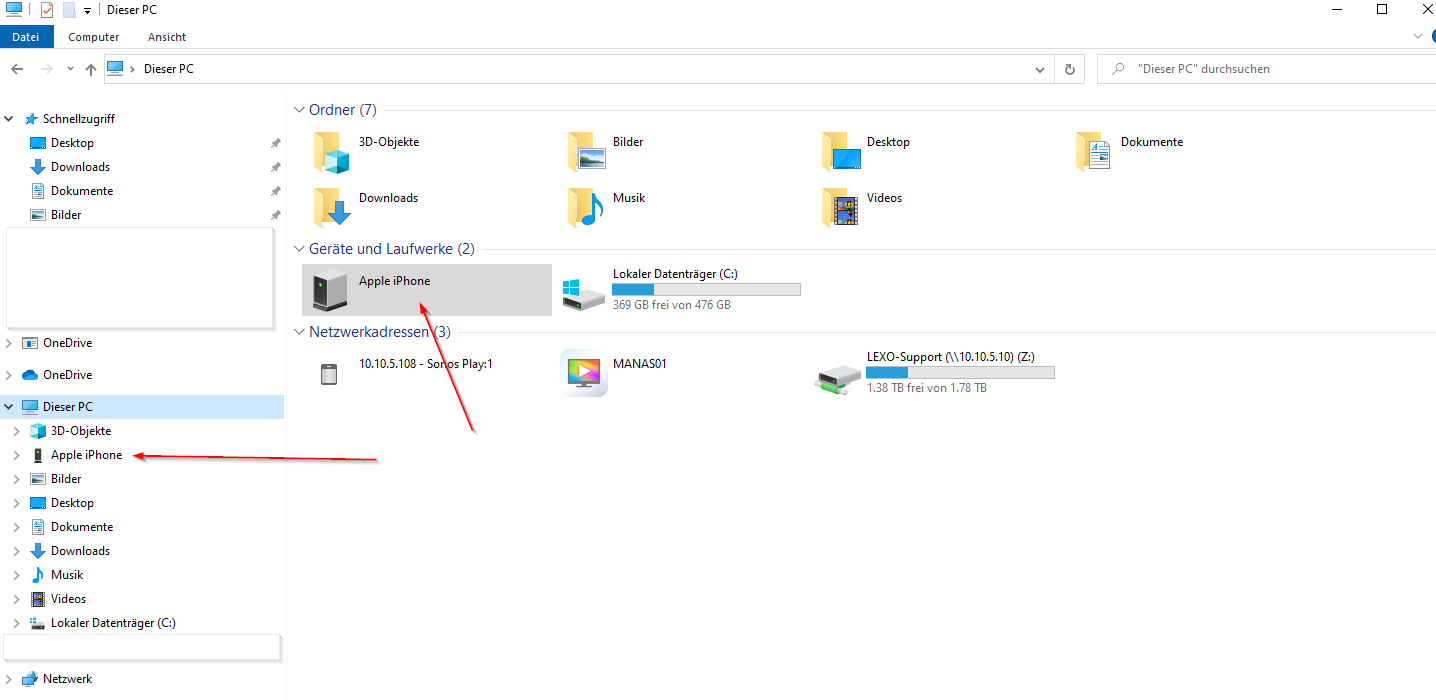
Task: Open the recent locations dropdown arrow
Action: pos(70,69)
